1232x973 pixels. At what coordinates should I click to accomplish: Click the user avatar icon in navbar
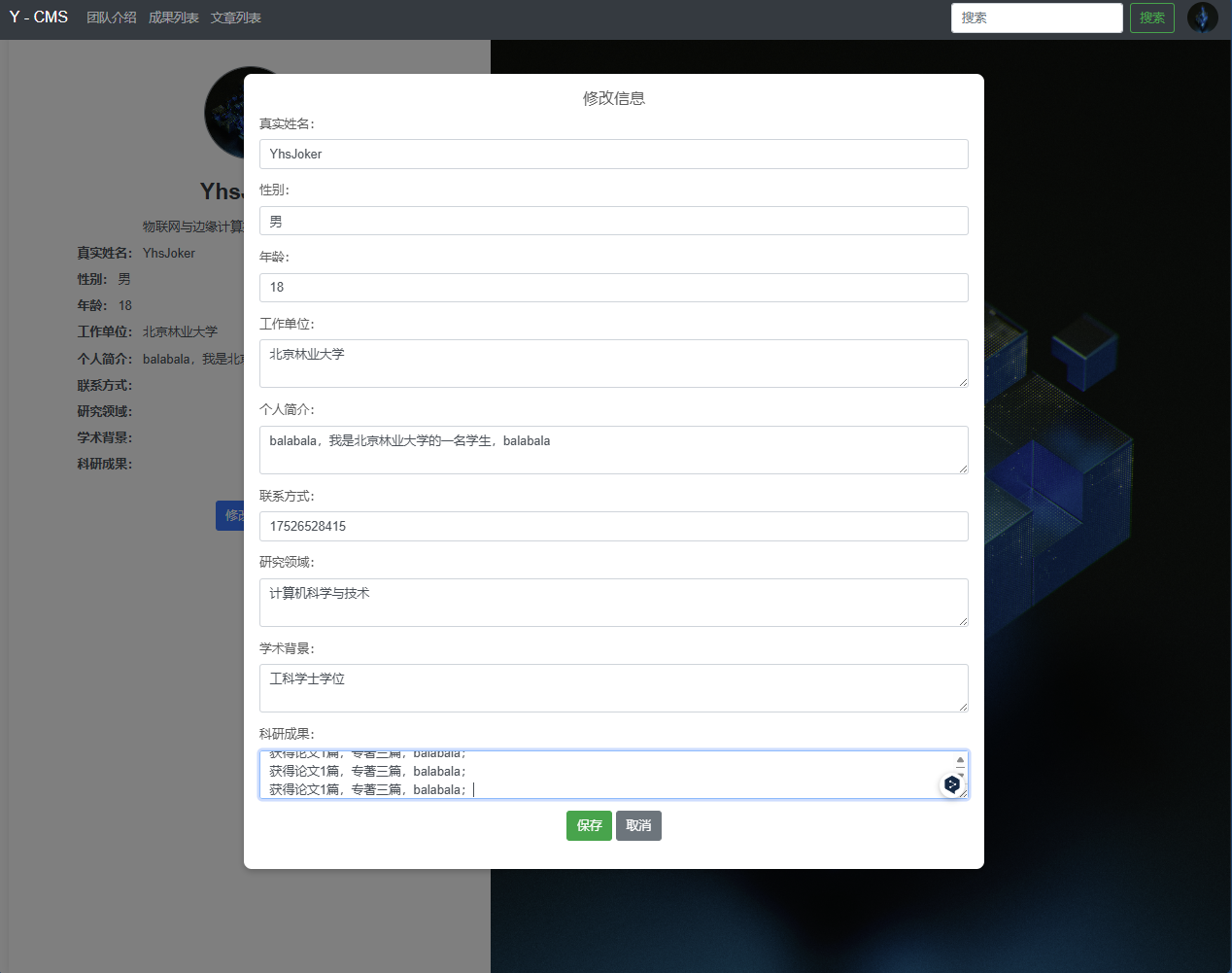click(x=1202, y=17)
